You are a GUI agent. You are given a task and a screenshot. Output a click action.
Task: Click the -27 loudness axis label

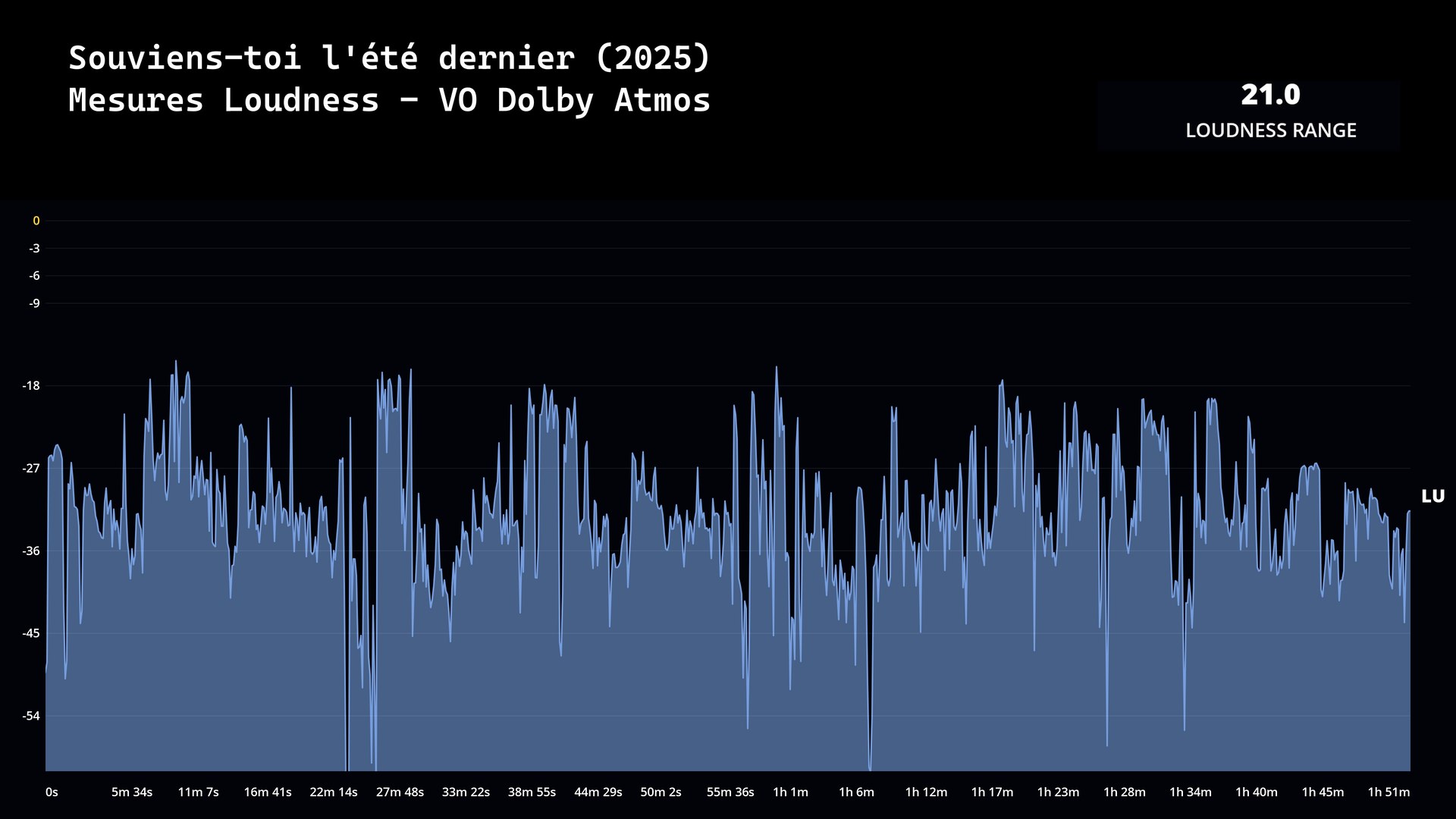[31, 469]
